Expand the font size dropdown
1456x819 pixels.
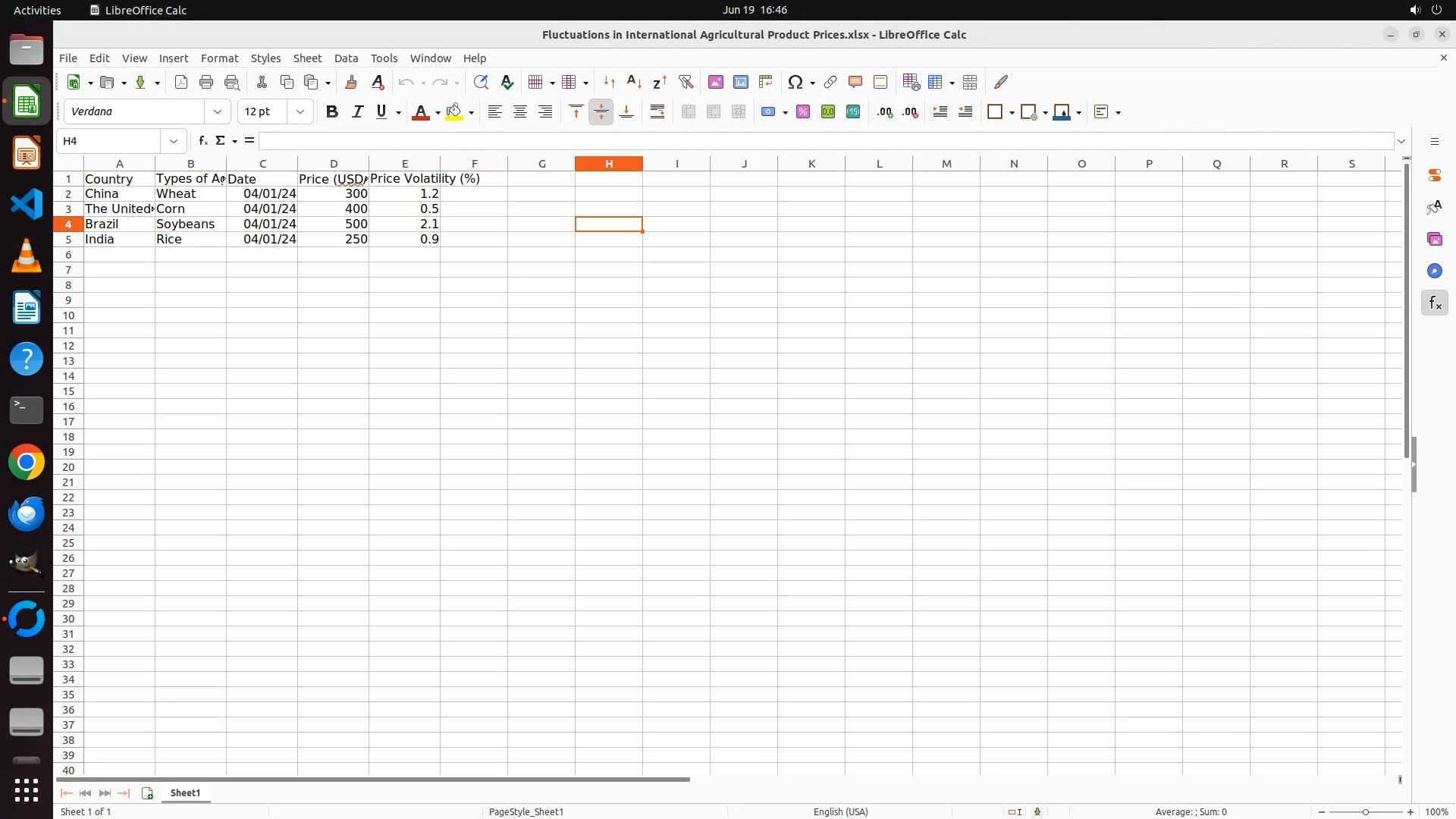(300, 111)
